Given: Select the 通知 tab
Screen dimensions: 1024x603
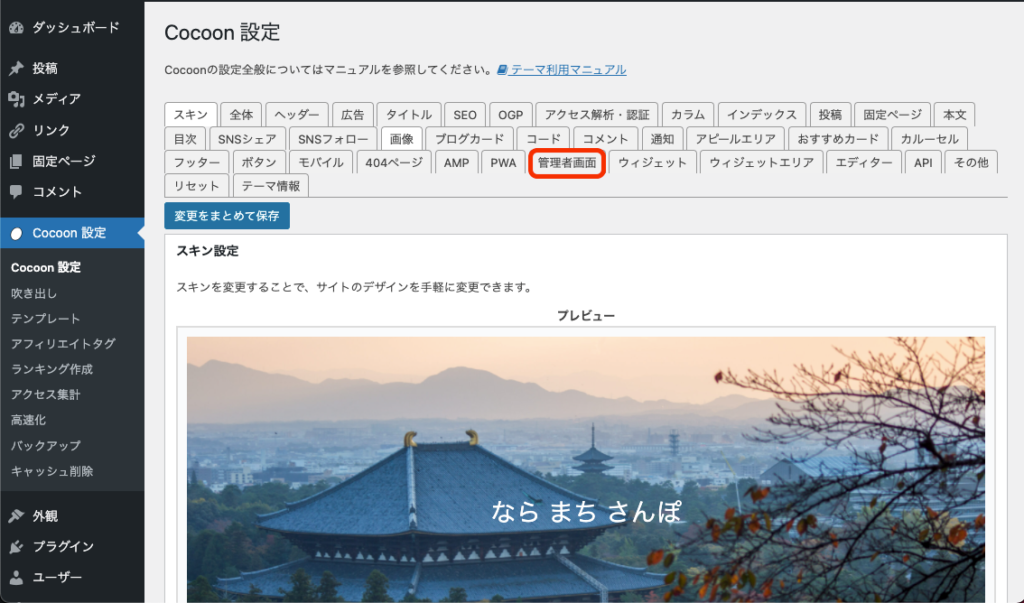Looking at the screenshot, I should [662, 139].
